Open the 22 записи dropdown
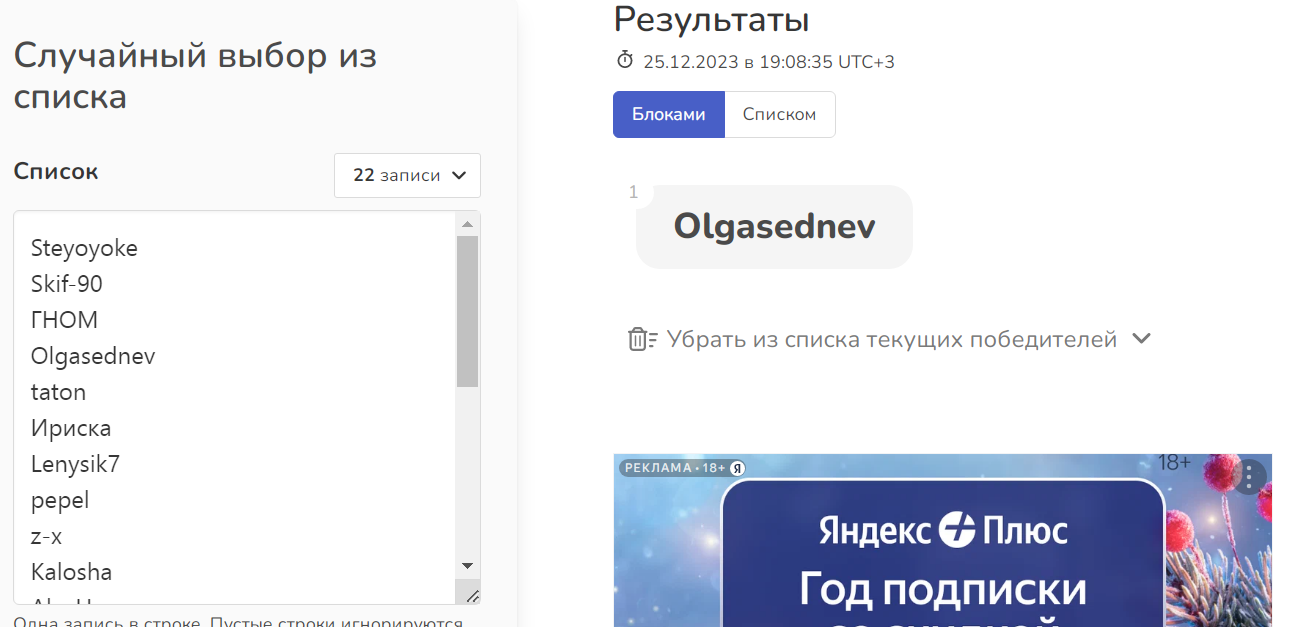Screen dimensions: 1316x627 [x=407, y=175]
